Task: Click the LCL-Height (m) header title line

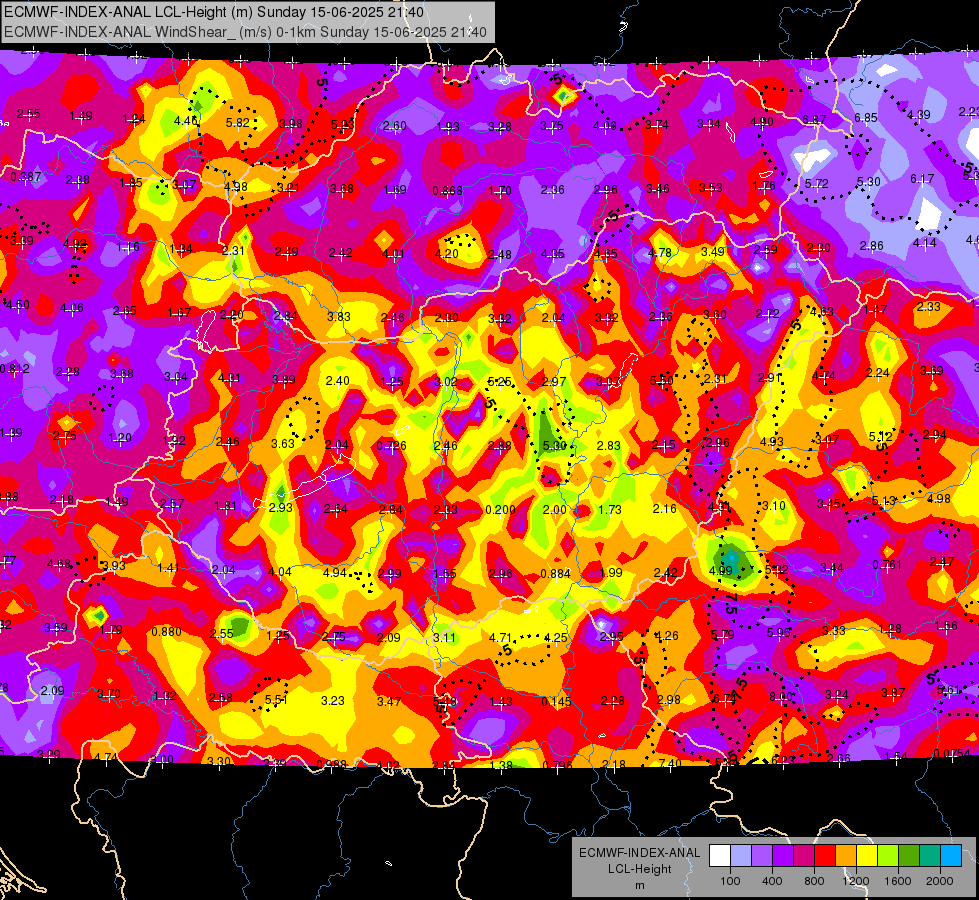Action: (x=214, y=12)
